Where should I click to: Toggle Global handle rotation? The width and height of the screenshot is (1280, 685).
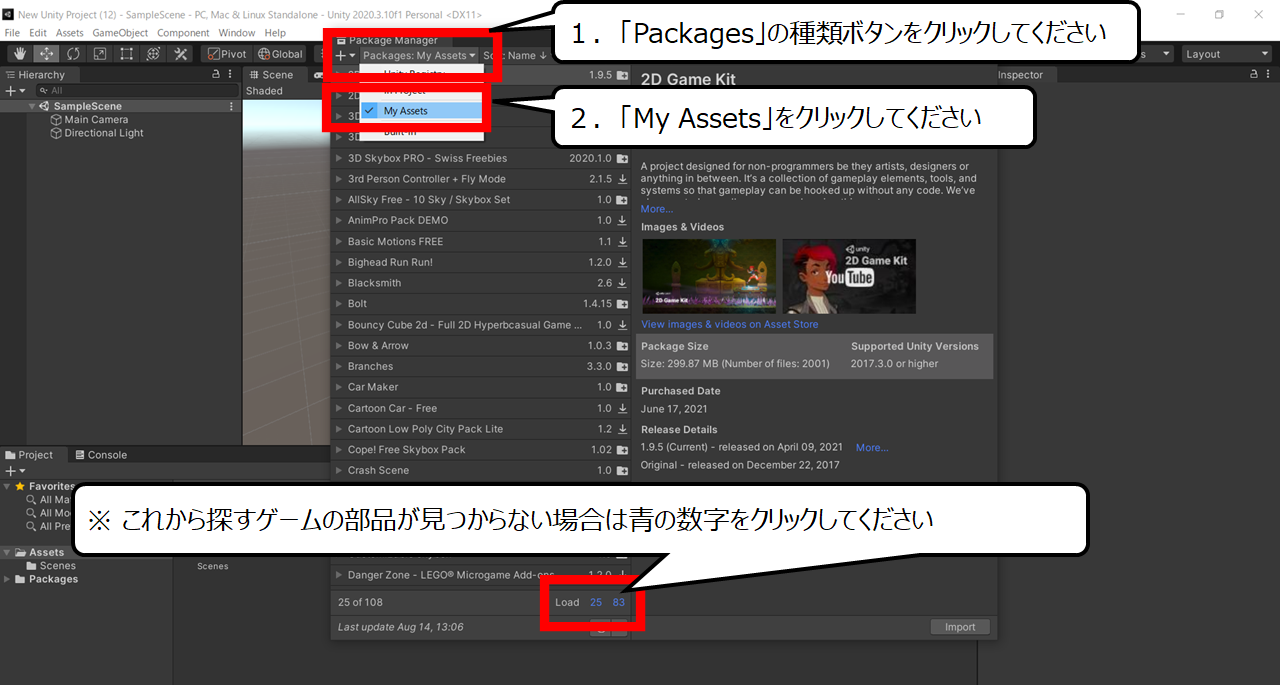pos(280,54)
